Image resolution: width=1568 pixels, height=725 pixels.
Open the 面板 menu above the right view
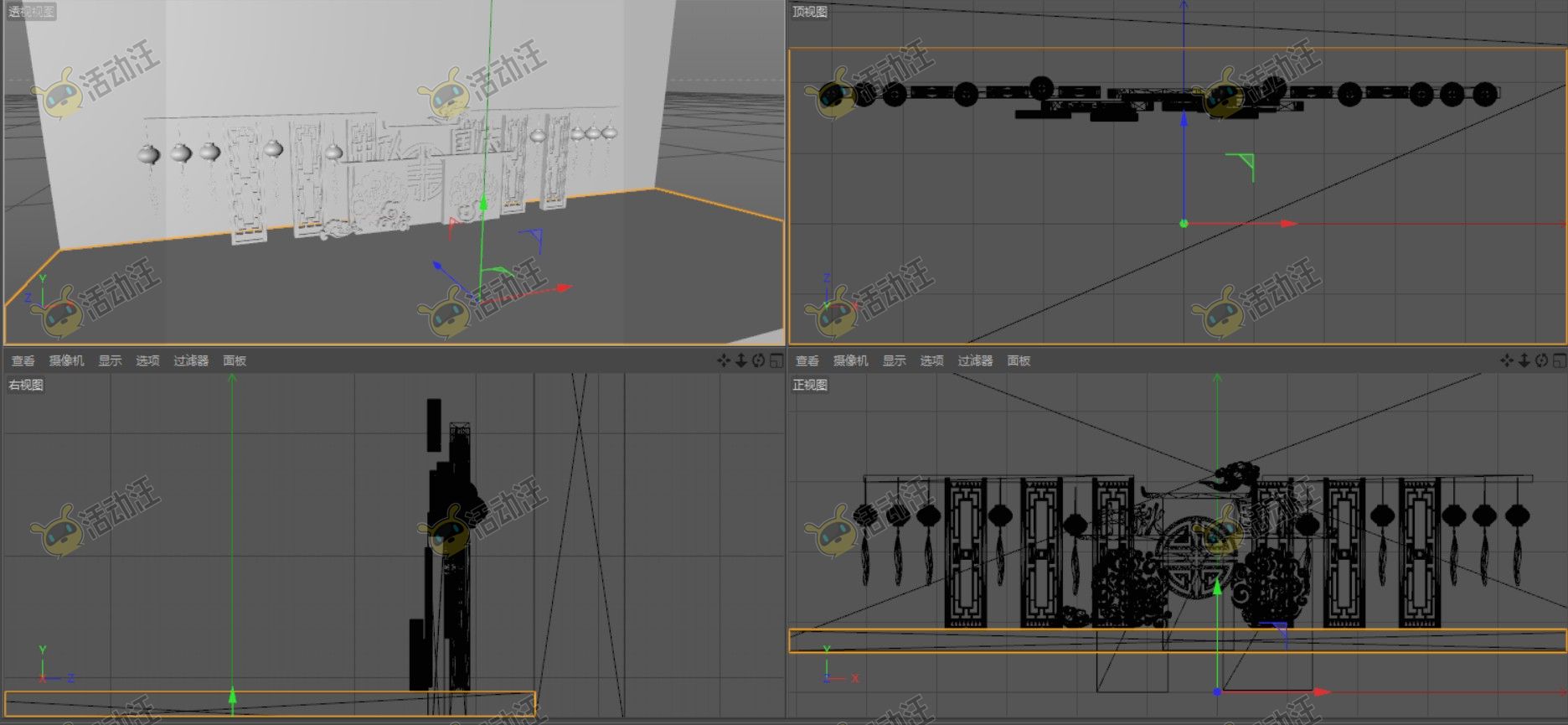(x=235, y=360)
